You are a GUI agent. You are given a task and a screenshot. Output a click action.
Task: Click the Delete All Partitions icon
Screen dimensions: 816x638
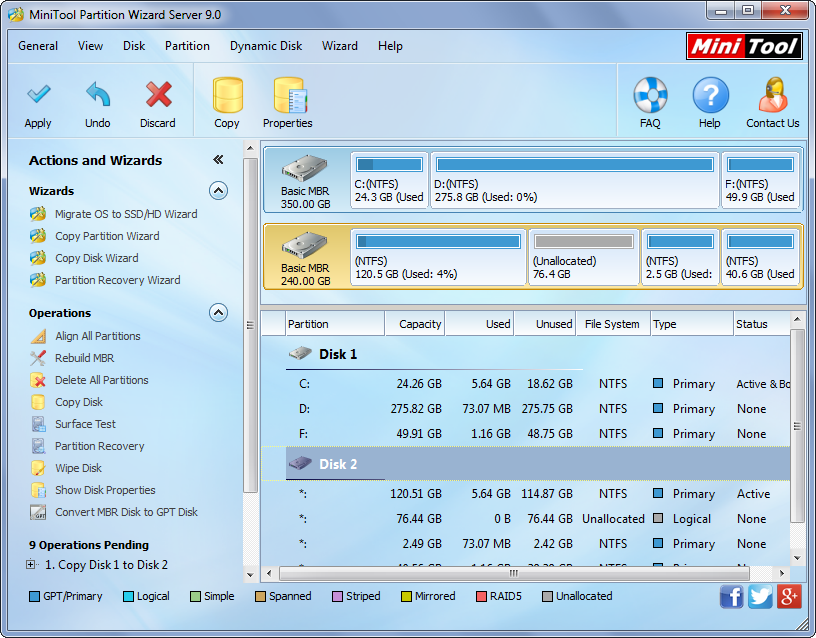38,380
